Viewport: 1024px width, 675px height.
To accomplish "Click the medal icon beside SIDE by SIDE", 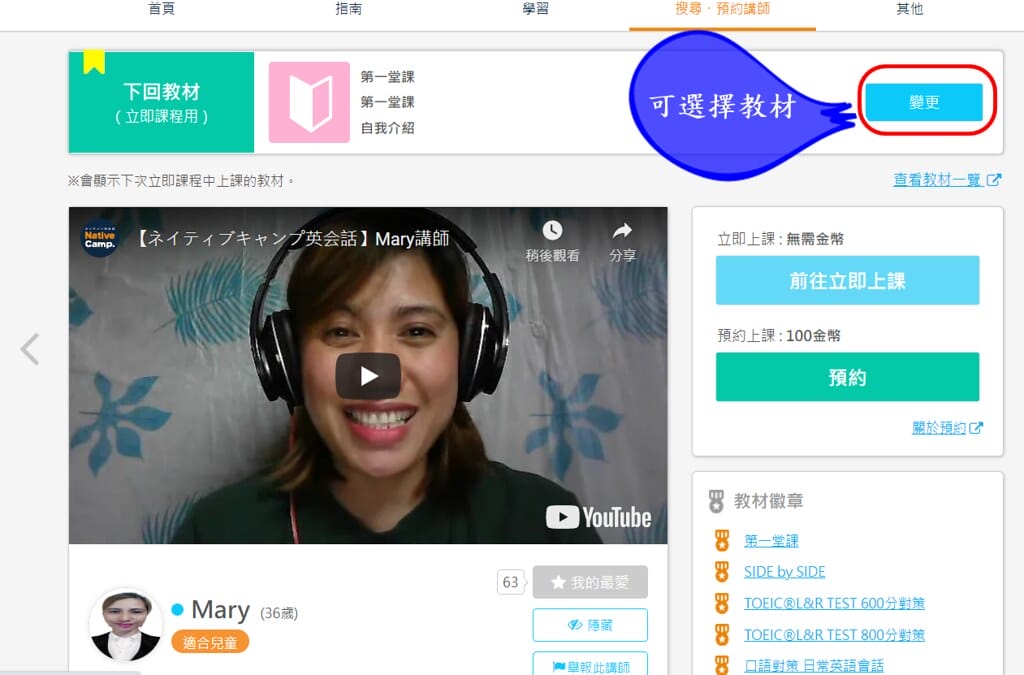I will pos(722,571).
